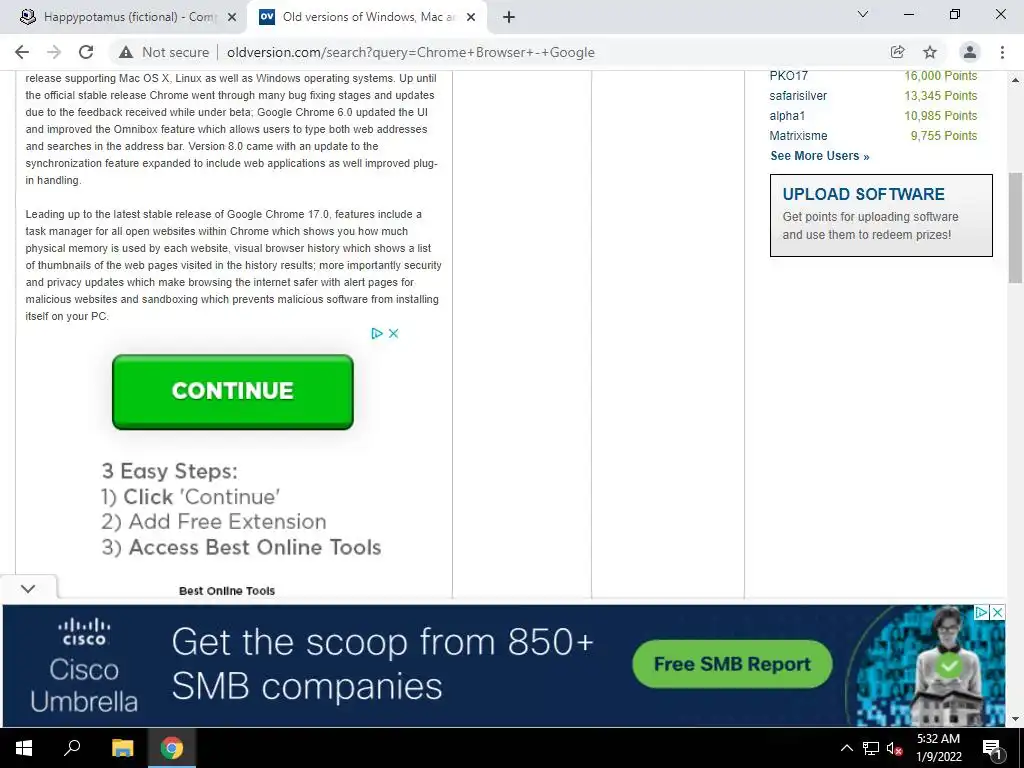Viewport: 1024px width, 768px height.
Task: Click the 10,985 Points value
Action: pos(940,116)
